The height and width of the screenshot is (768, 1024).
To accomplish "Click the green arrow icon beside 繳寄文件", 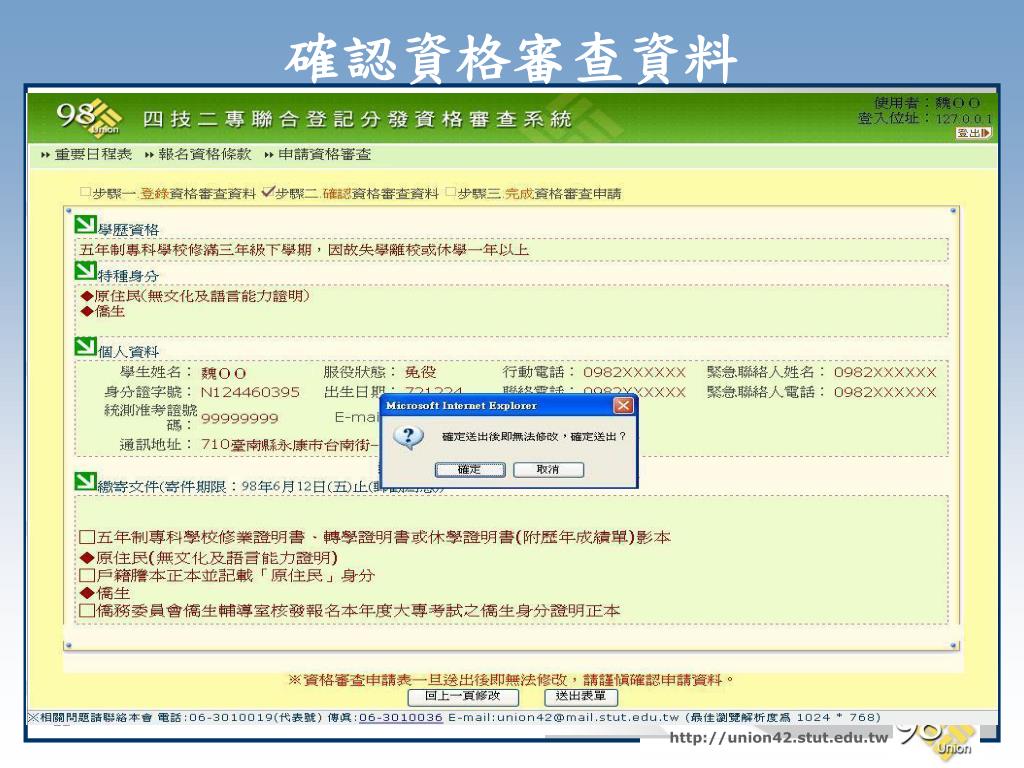I will coord(85,481).
